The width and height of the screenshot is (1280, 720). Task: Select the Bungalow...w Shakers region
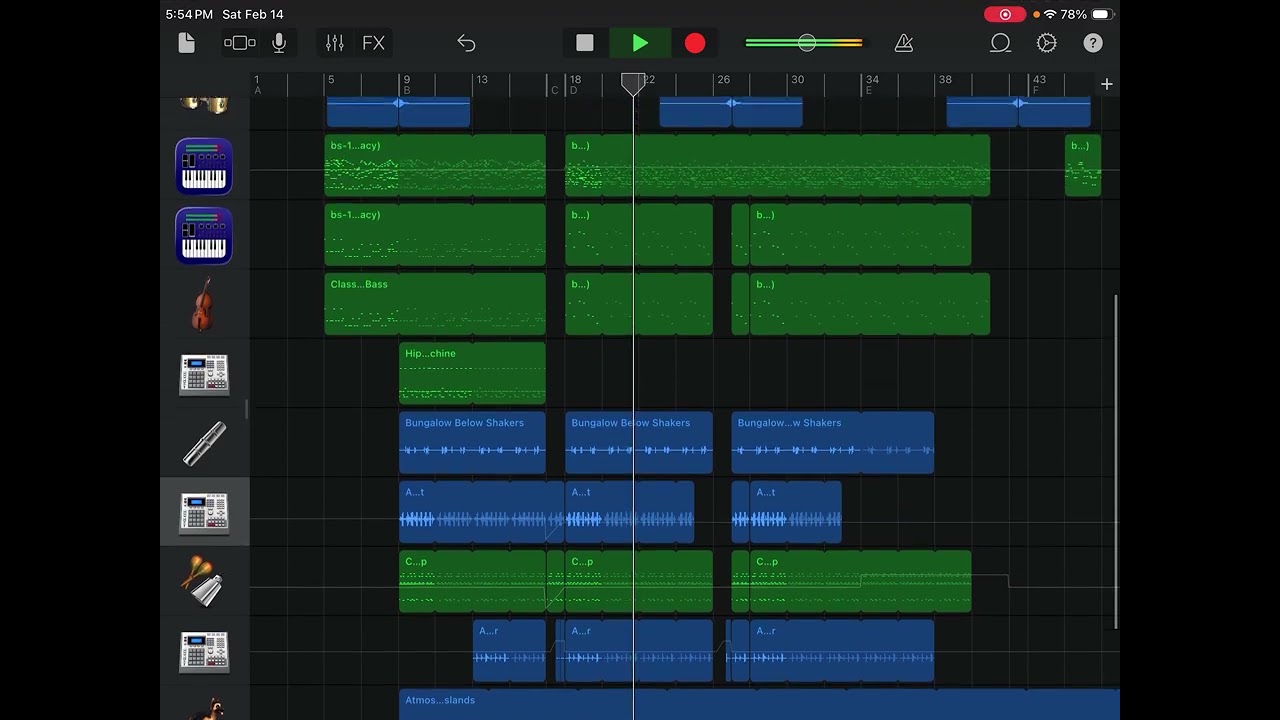pyautogui.click(x=832, y=442)
